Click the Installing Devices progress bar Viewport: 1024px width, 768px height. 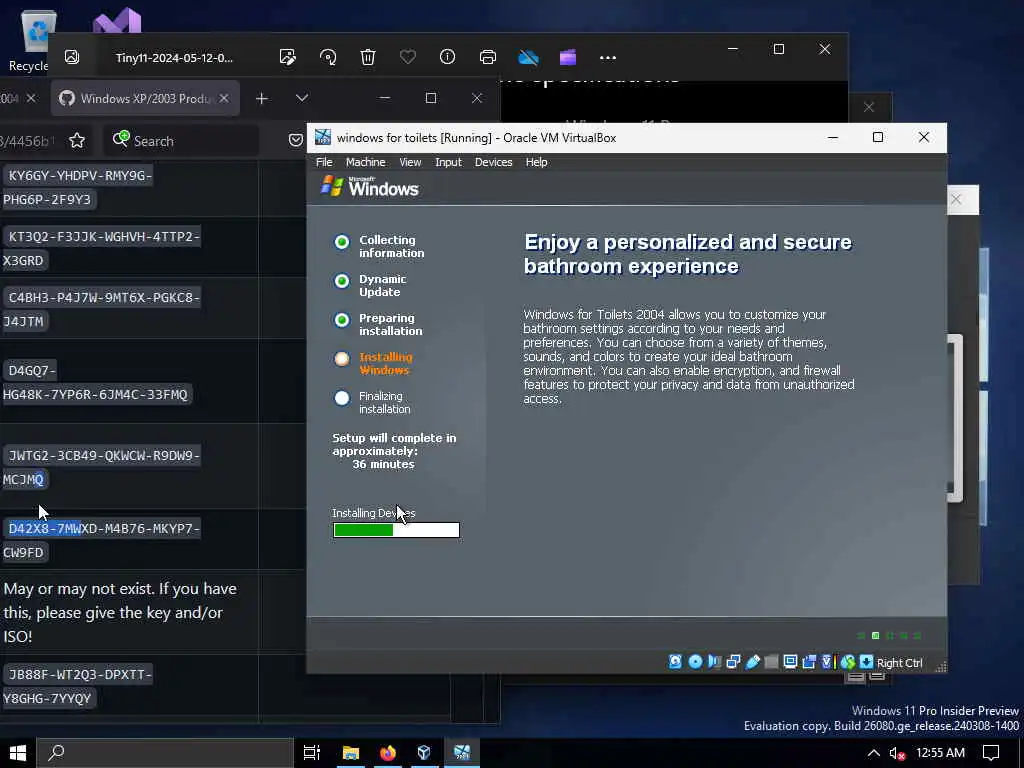coord(396,530)
